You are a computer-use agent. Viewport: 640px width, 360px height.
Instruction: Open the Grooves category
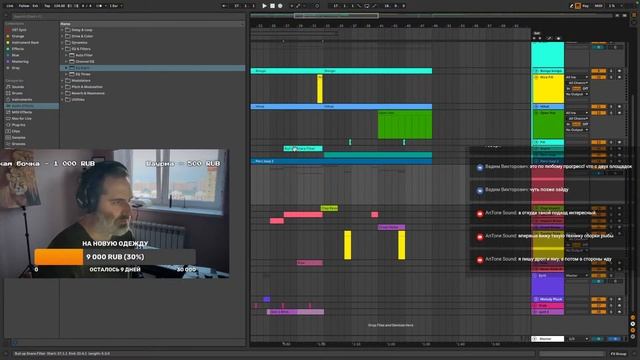point(18,144)
